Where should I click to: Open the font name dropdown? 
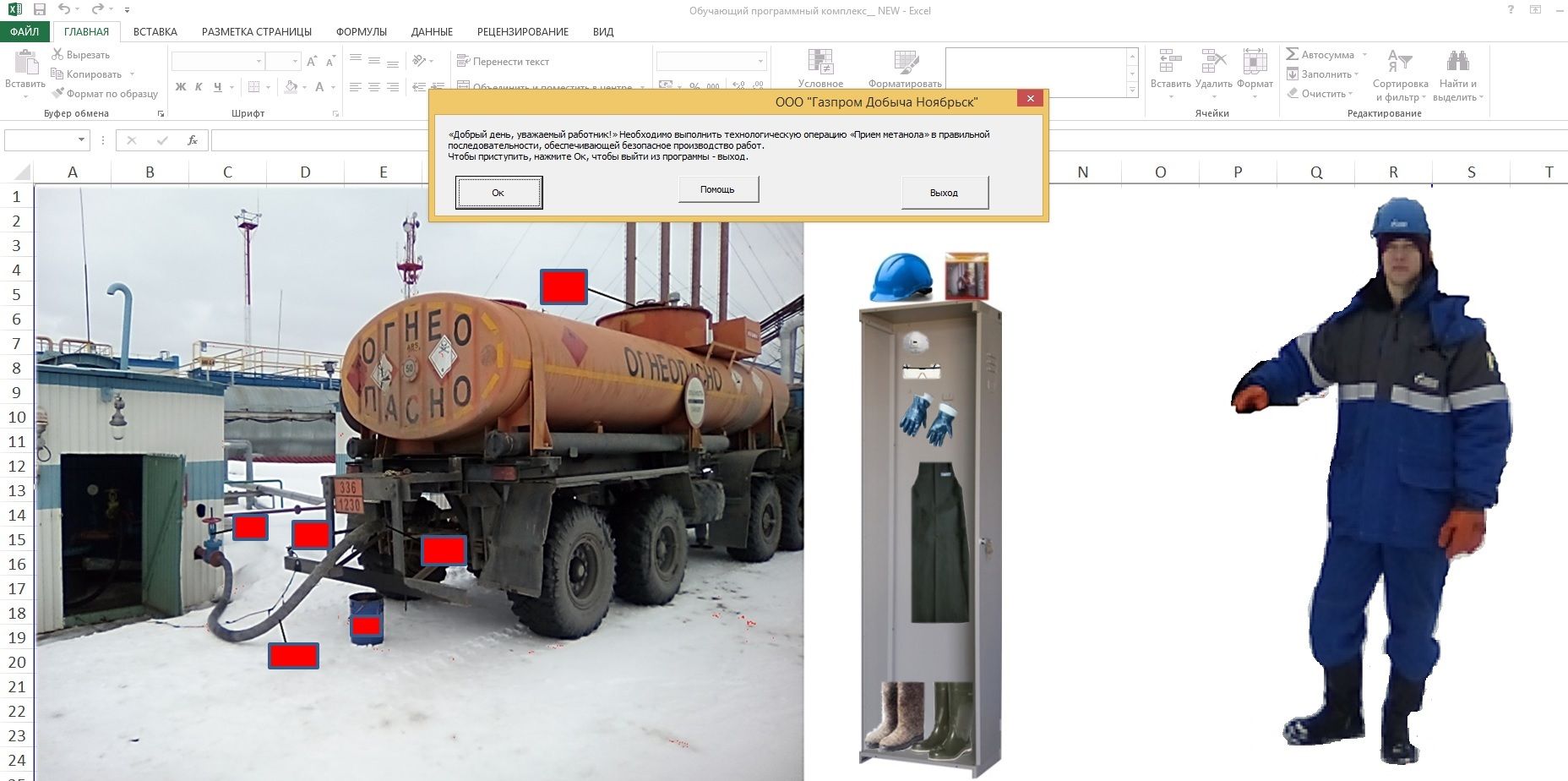coord(259,62)
